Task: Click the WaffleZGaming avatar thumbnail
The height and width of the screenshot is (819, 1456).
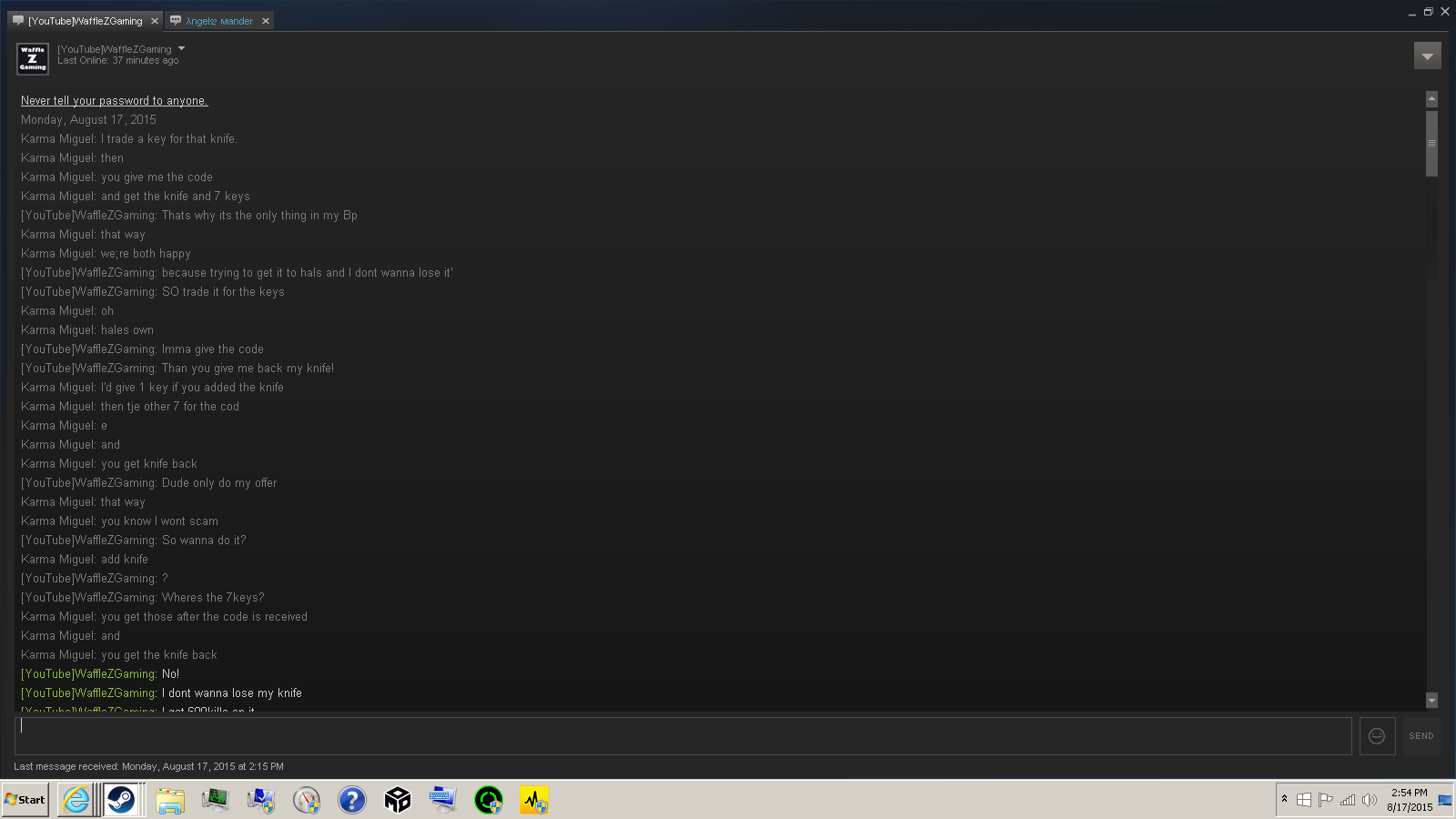Action: click(x=33, y=58)
